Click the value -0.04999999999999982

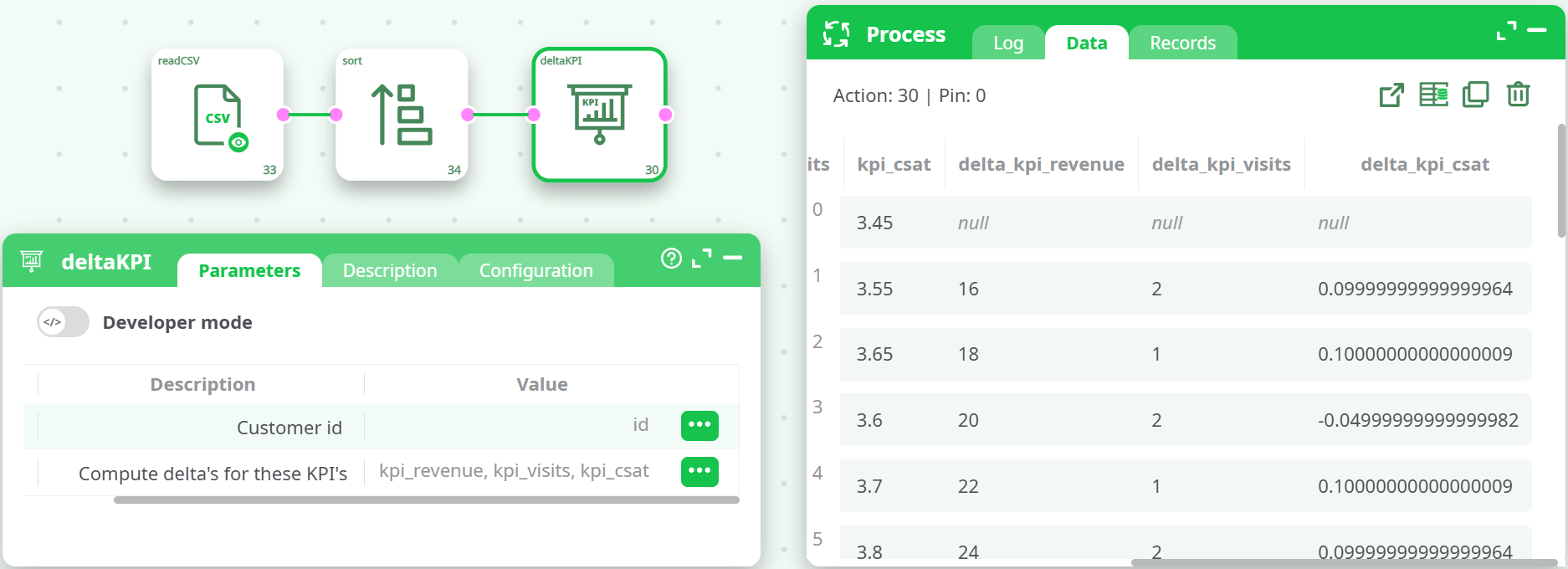click(1418, 420)
